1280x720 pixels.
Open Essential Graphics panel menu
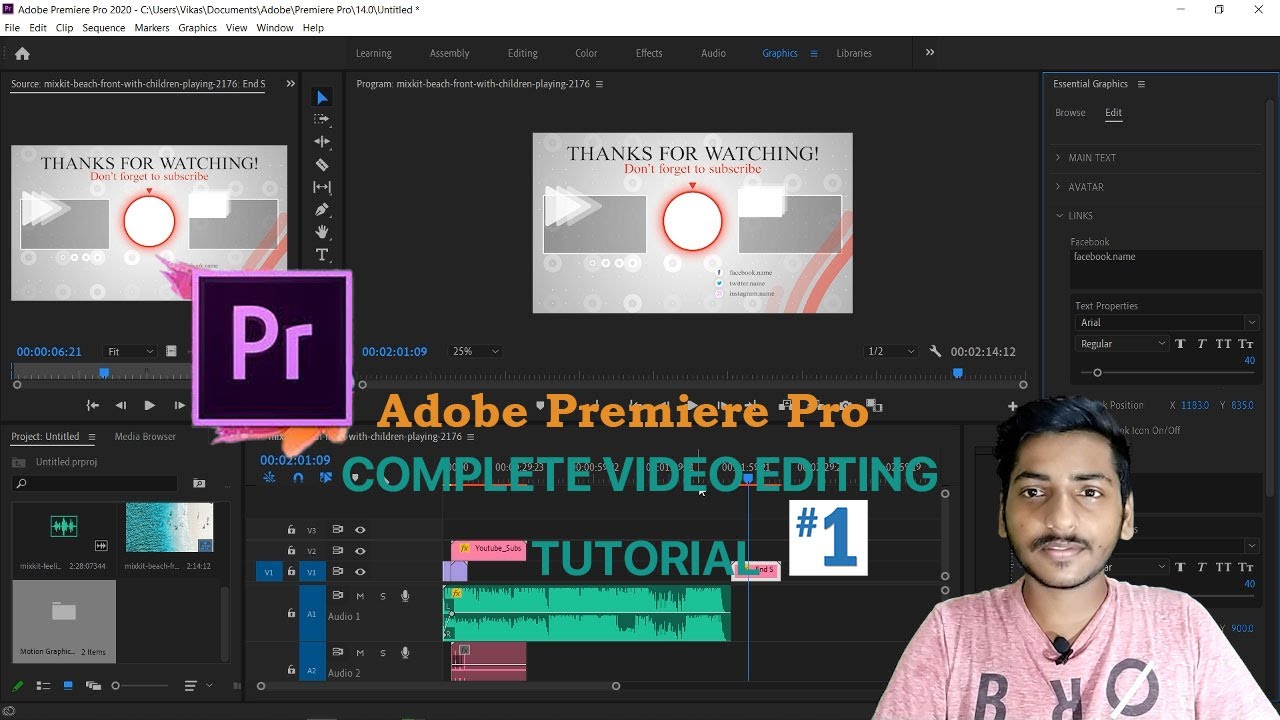1141,84
